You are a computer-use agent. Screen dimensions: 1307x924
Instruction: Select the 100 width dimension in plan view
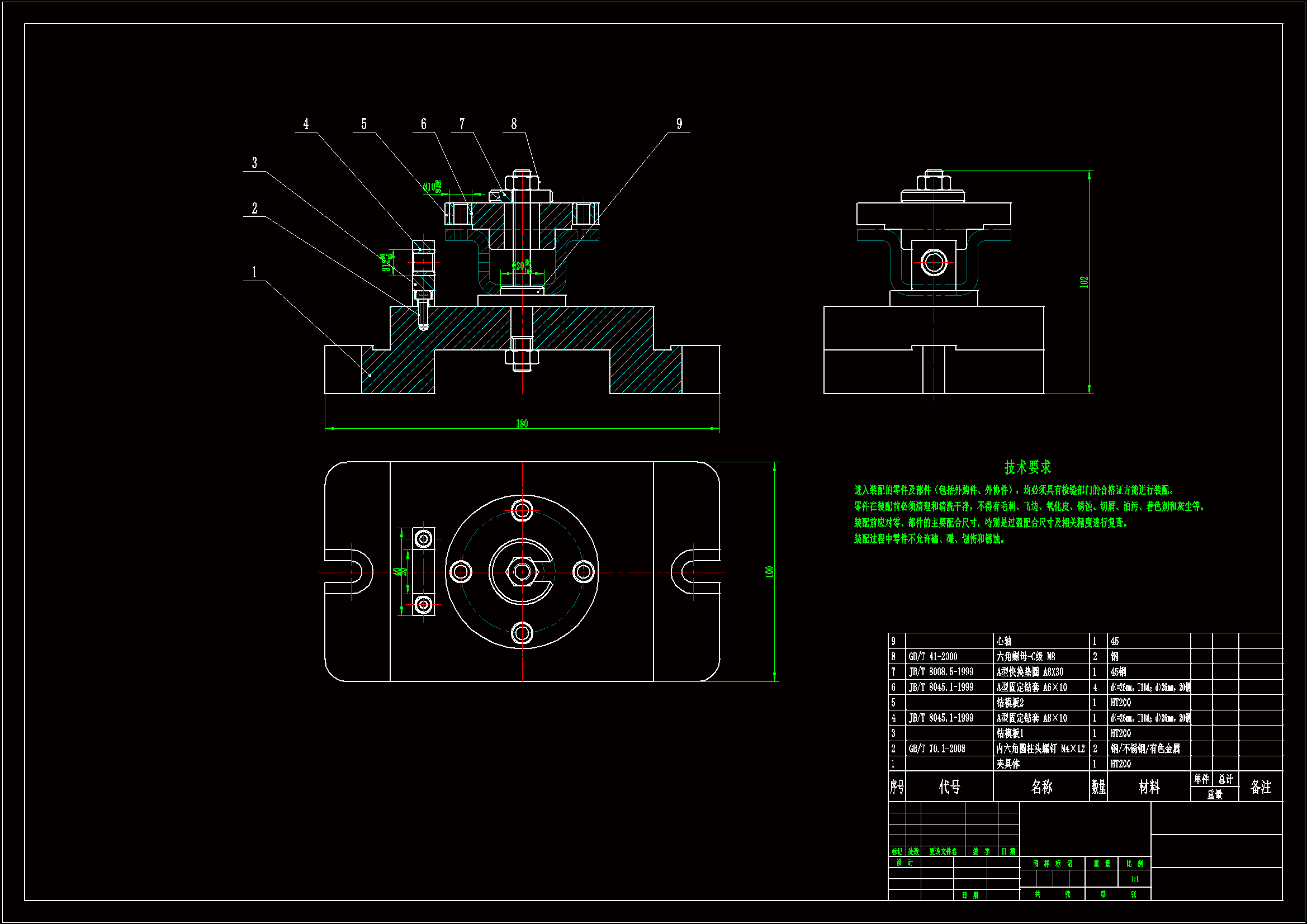coord(769,572)
